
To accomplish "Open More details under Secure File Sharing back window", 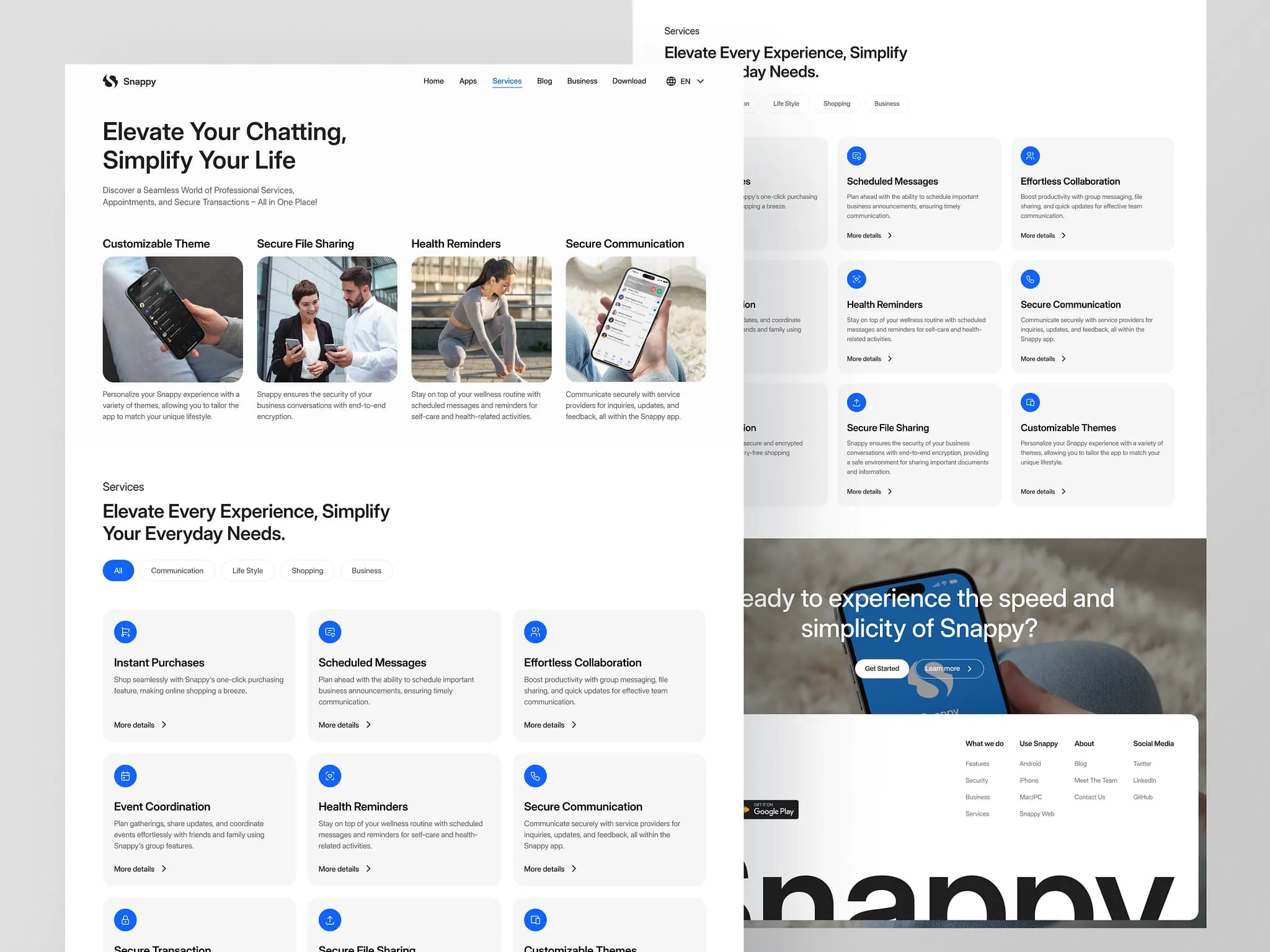I will 869,491.
